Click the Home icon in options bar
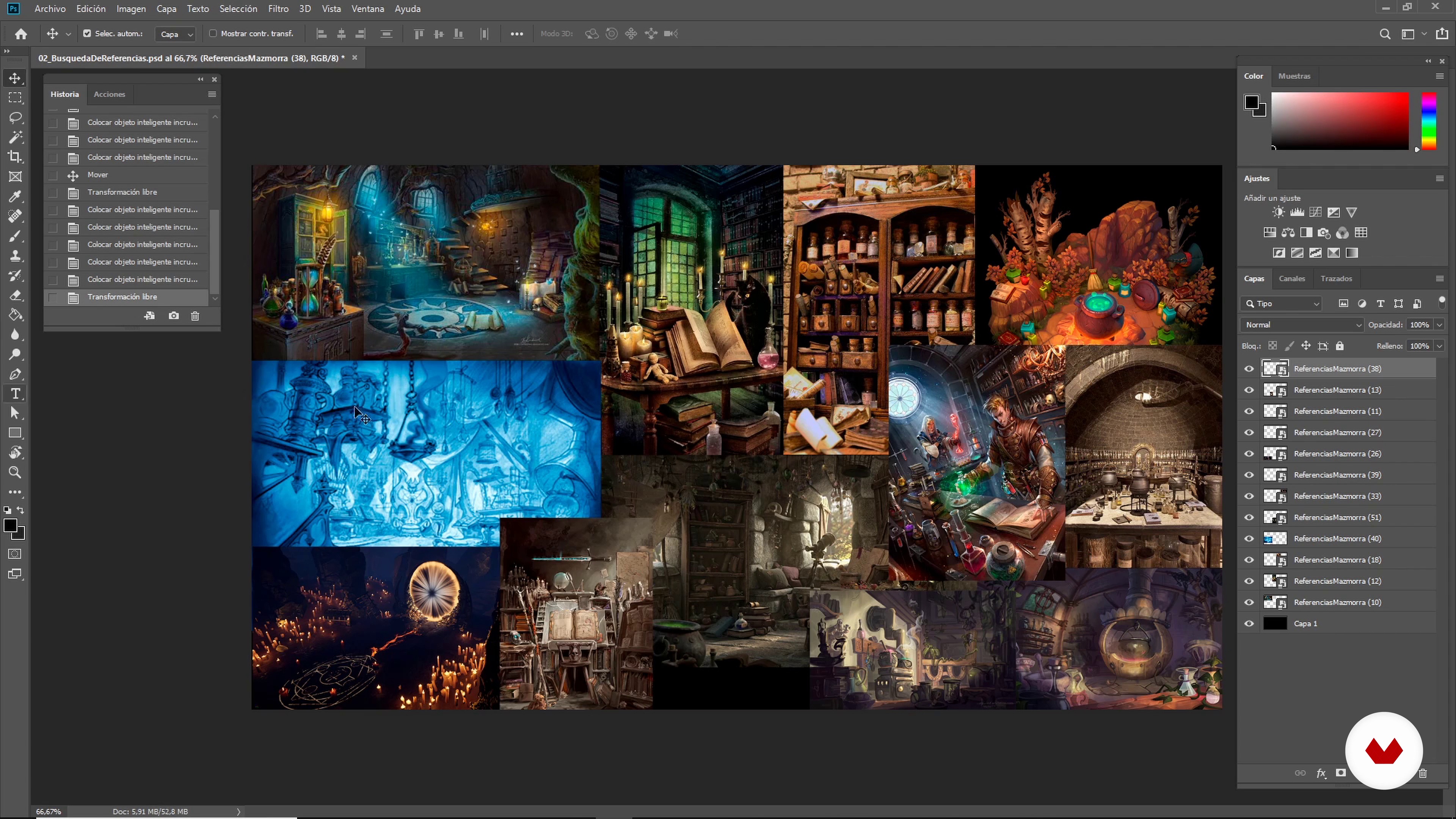This screenshot has height=819, width=1456. [21, 34]
